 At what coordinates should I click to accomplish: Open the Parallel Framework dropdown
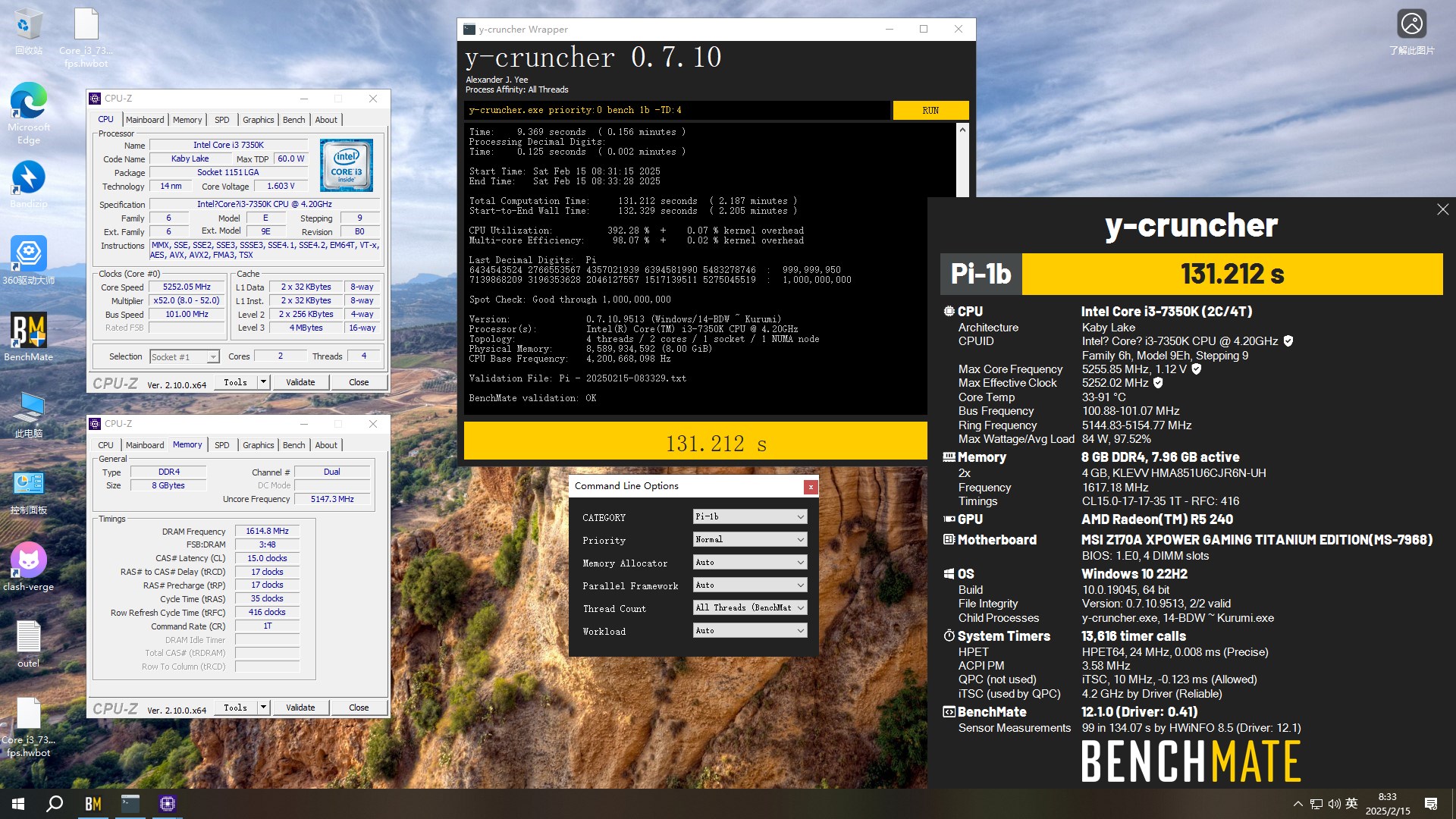click(750, 585)
